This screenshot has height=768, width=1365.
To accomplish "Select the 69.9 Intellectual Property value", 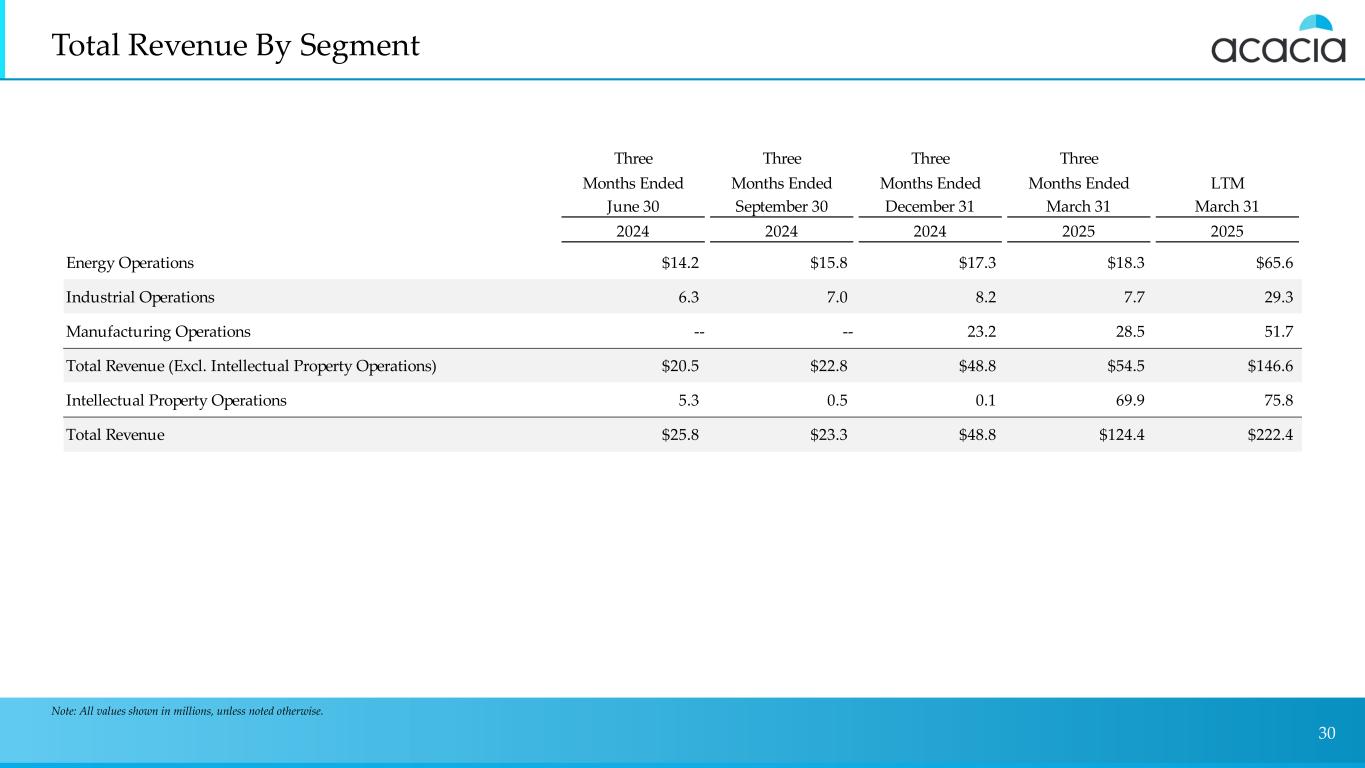I will point(1129,400).
